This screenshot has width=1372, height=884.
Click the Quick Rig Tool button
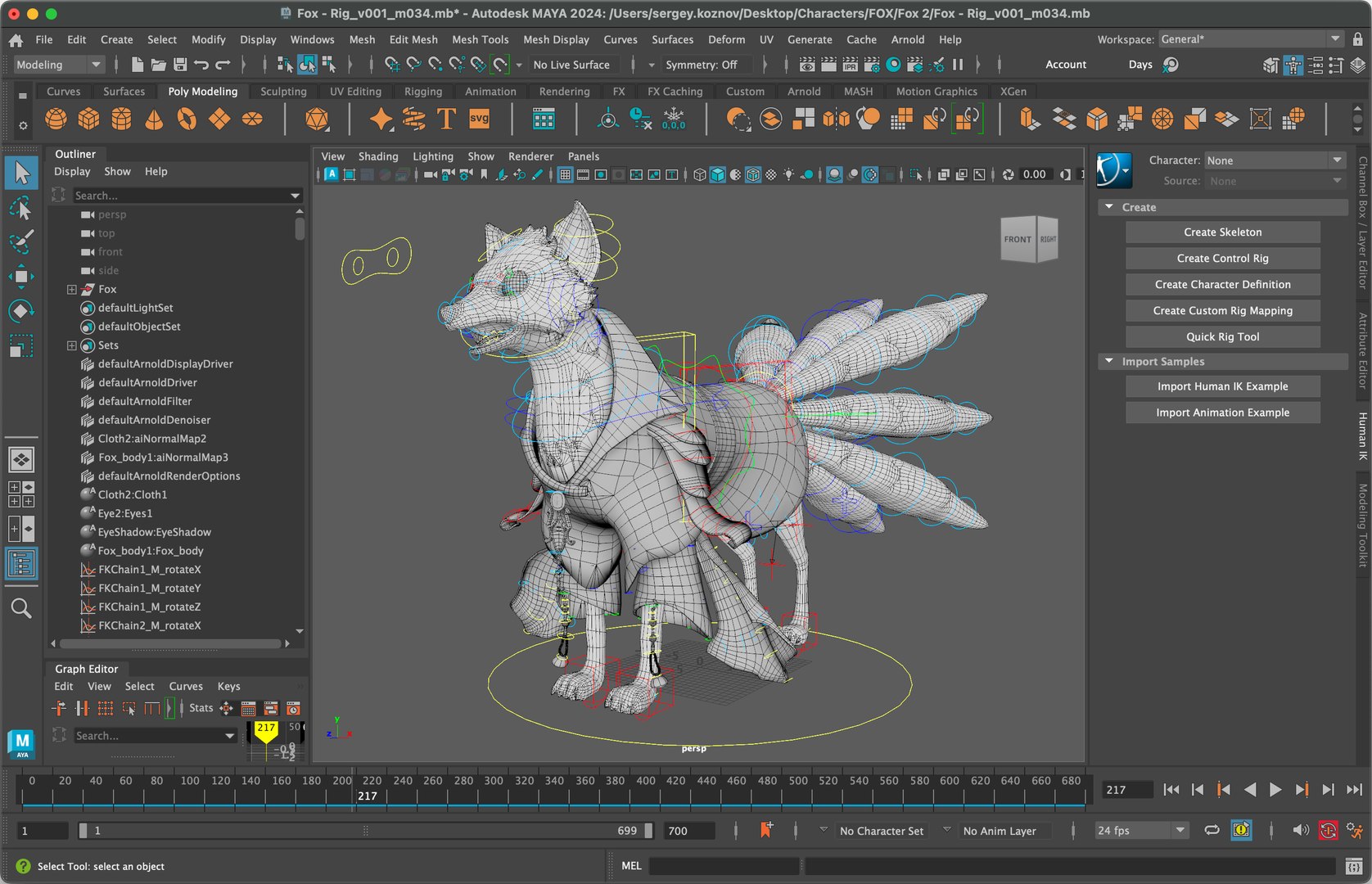tap(1222, 337)
